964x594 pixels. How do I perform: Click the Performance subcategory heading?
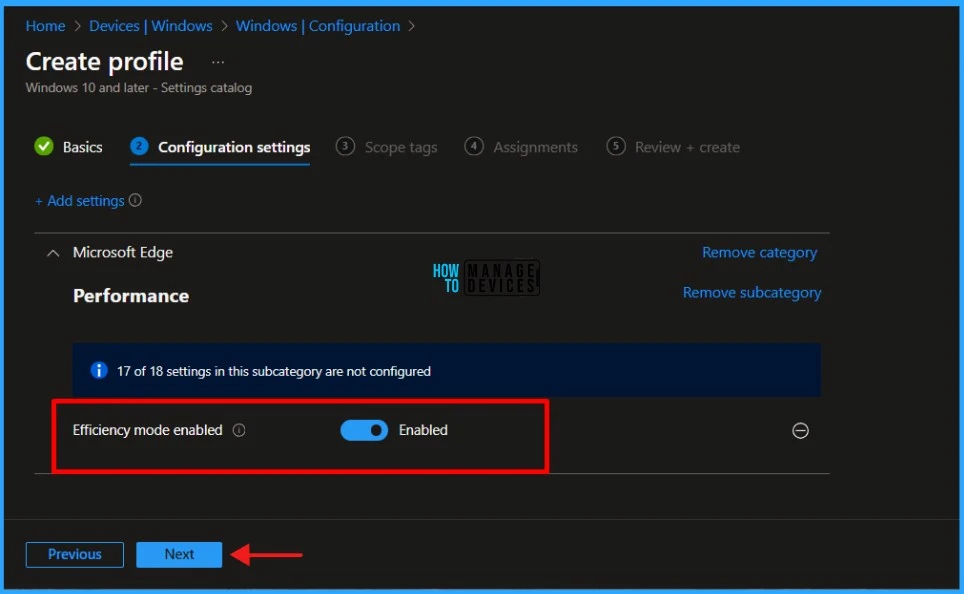tap(131, 296)
